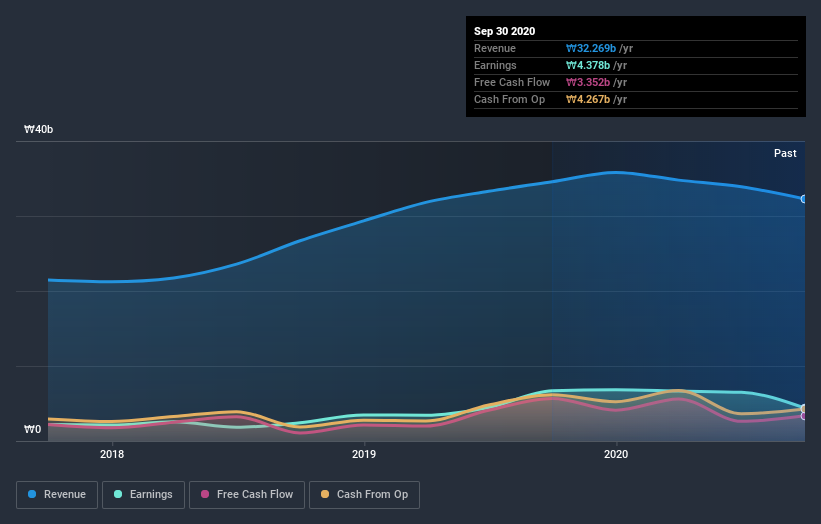Click the orange Cash From Op endpoint marker
The width and height of the screenshot is (821, 524).
pyautogui.click(x=804, y=408)
